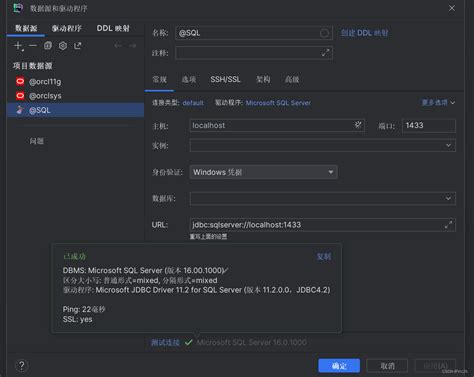Image resolution: width=474 pixels, height=377 pixels.
Task: Click the SSL: yes text line
Action: (x=77, y=319)
